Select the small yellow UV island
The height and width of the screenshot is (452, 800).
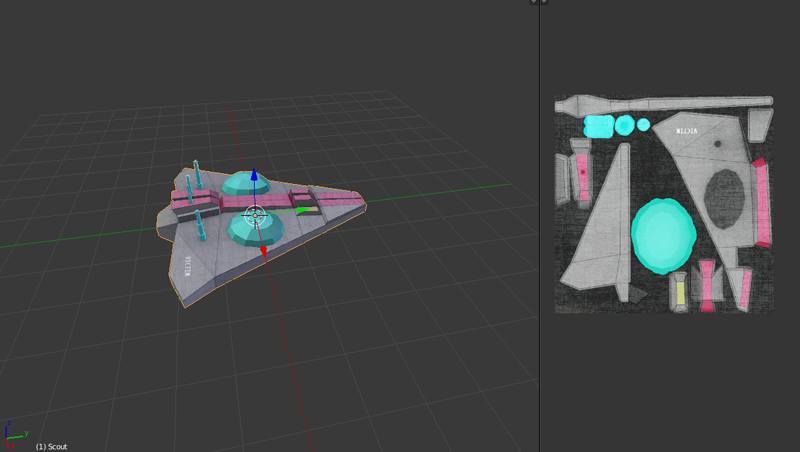click(x=681, y=291)
